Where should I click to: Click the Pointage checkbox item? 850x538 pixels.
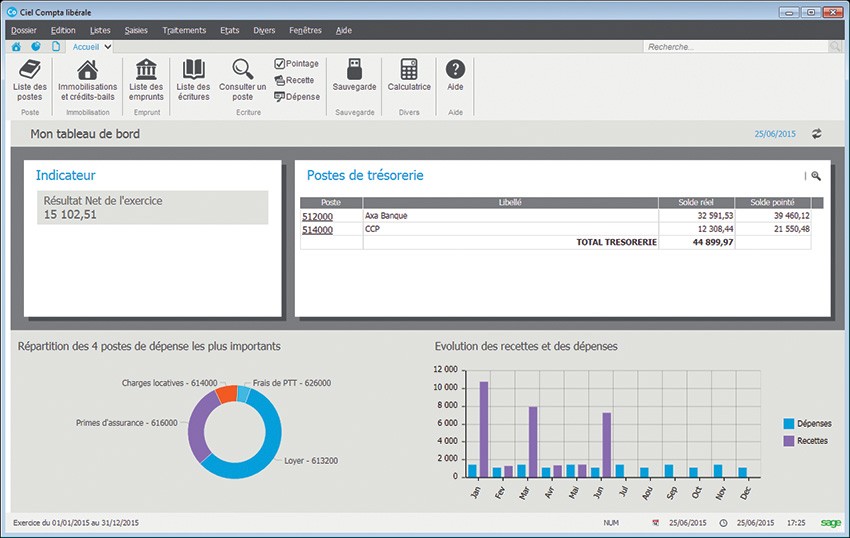[296, 64]
